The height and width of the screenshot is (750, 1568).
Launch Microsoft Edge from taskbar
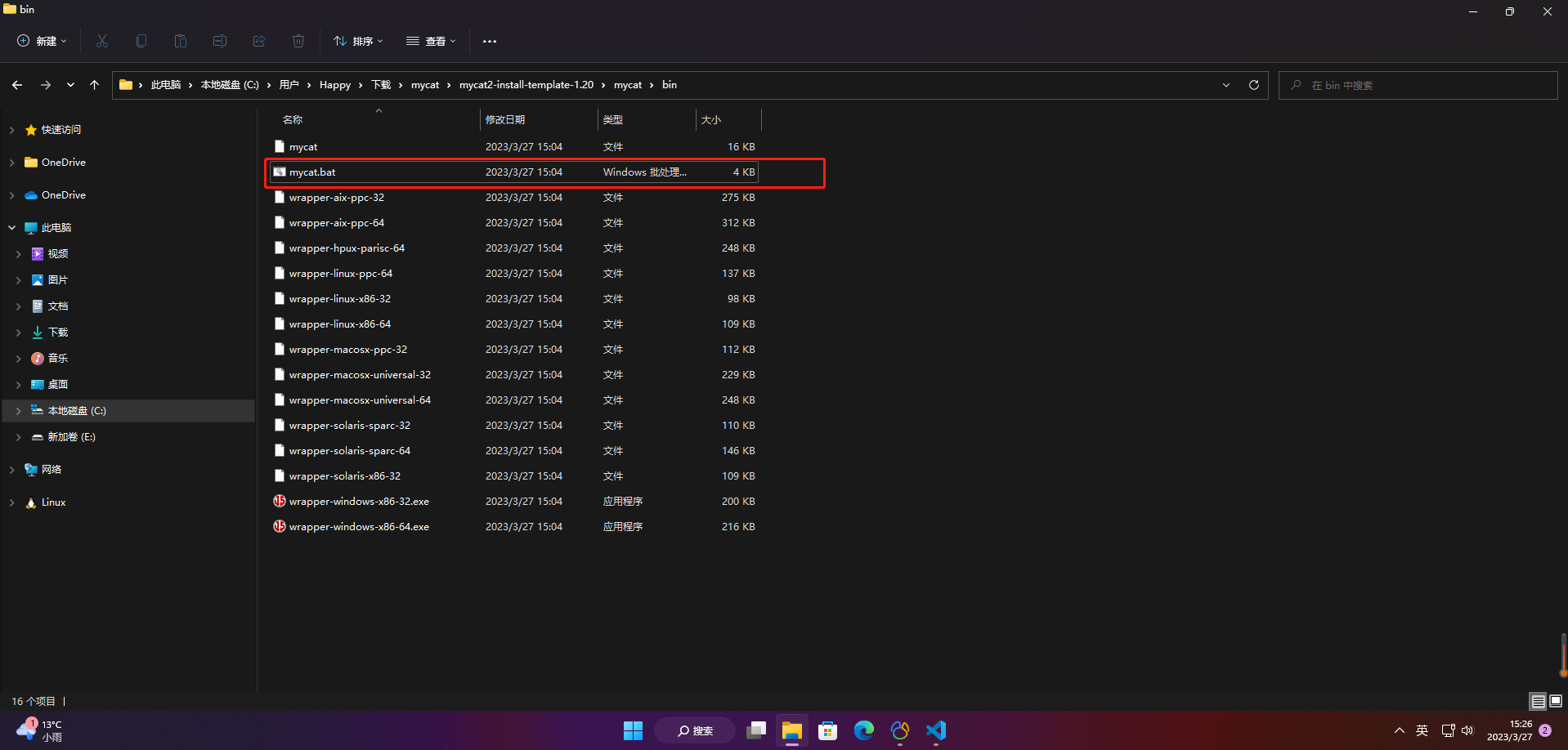point(864,730)
